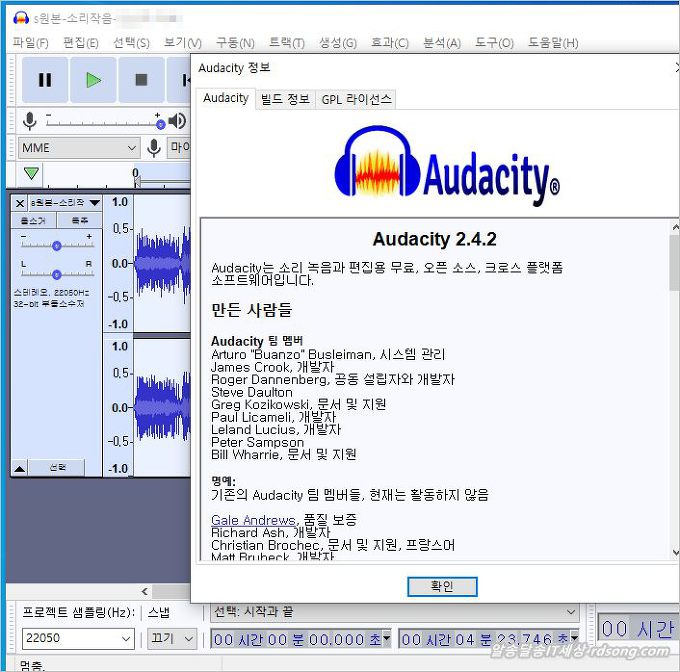Screen dimensions: 680x672
Task: Click the 'Steve Daulton' credit line
Action: click(x=252, y=392)
